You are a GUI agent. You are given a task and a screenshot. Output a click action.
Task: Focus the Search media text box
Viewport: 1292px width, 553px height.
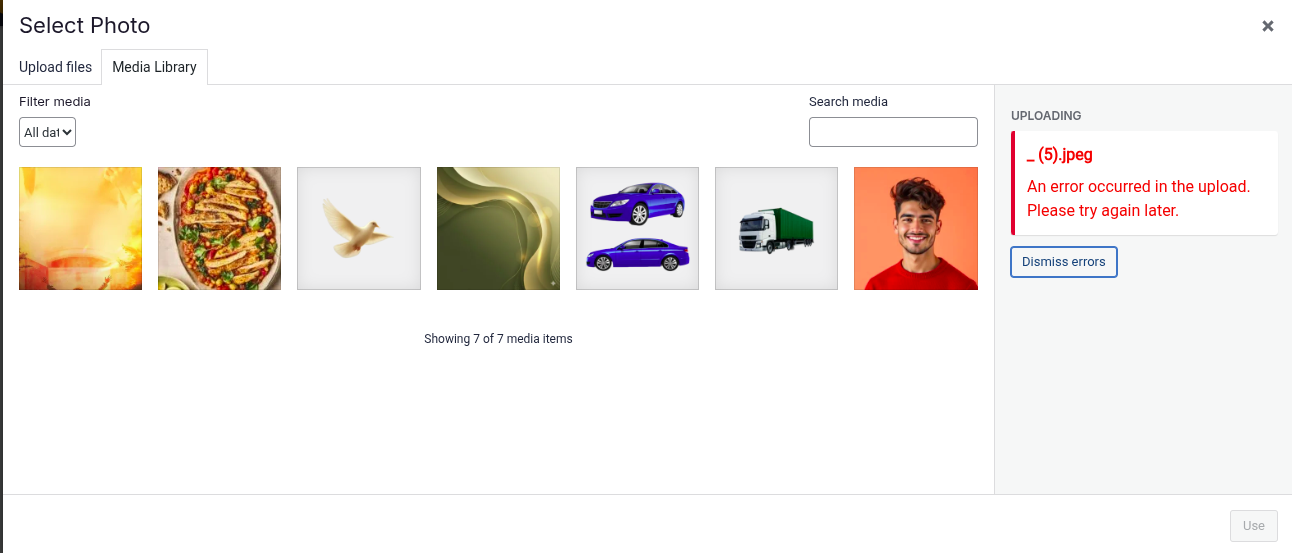point(892,132)
